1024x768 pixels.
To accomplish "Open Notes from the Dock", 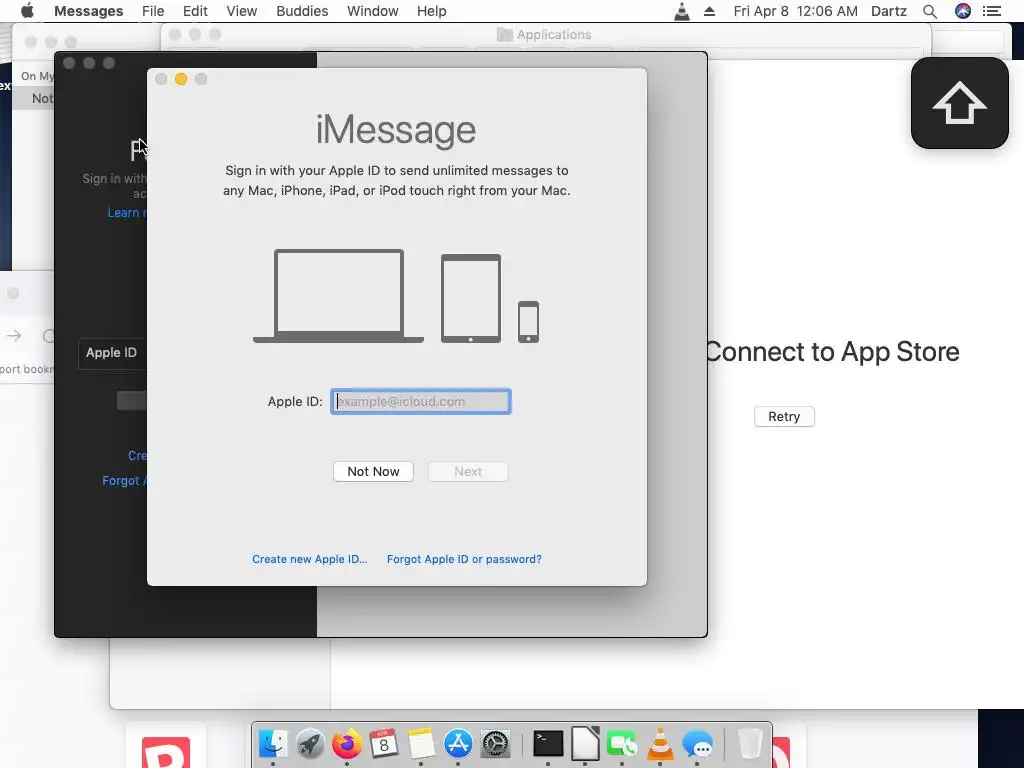I will 421,744.
